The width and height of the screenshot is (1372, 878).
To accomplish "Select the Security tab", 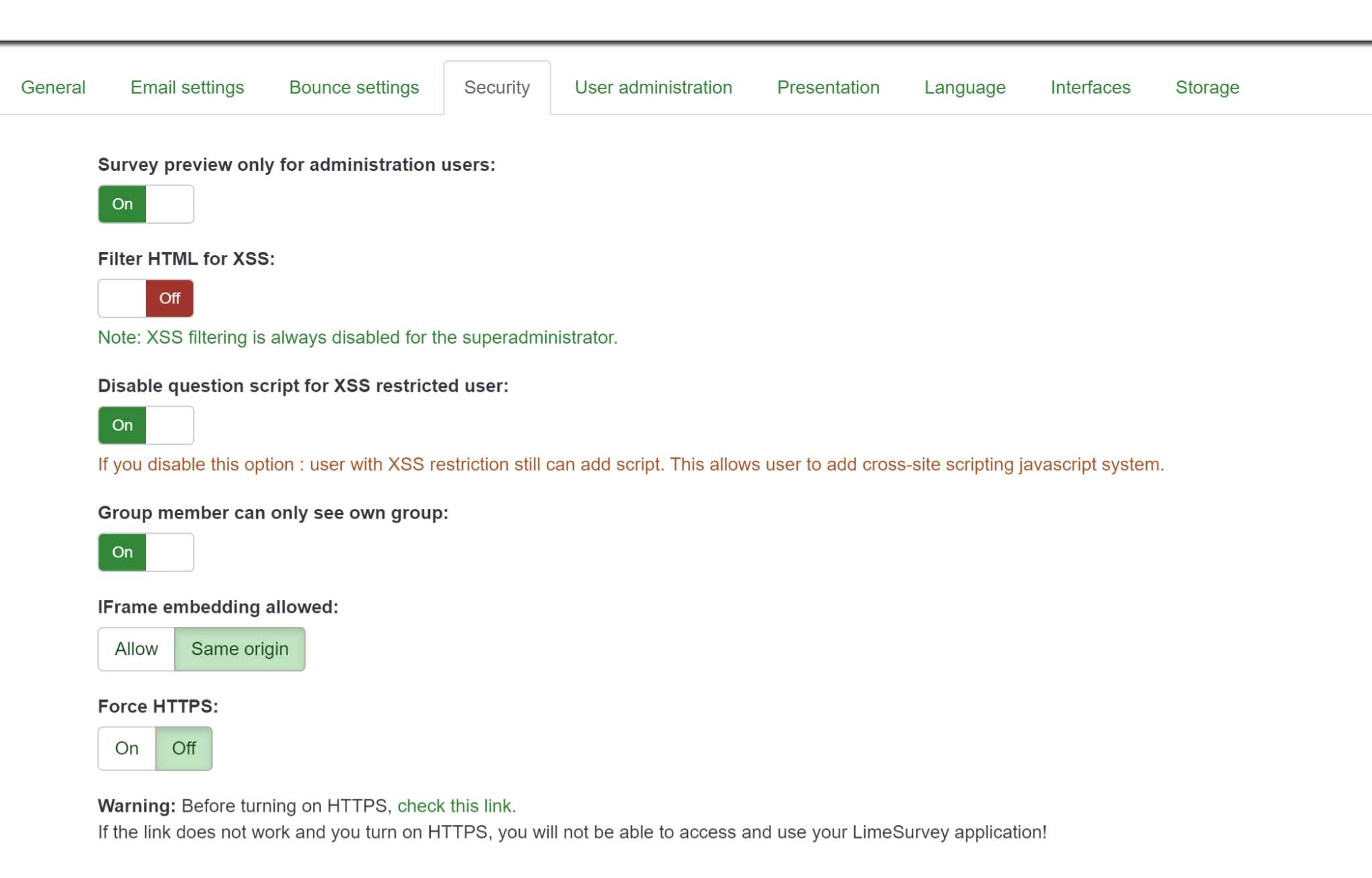I will pyautogui.click(x=496, y=88).
